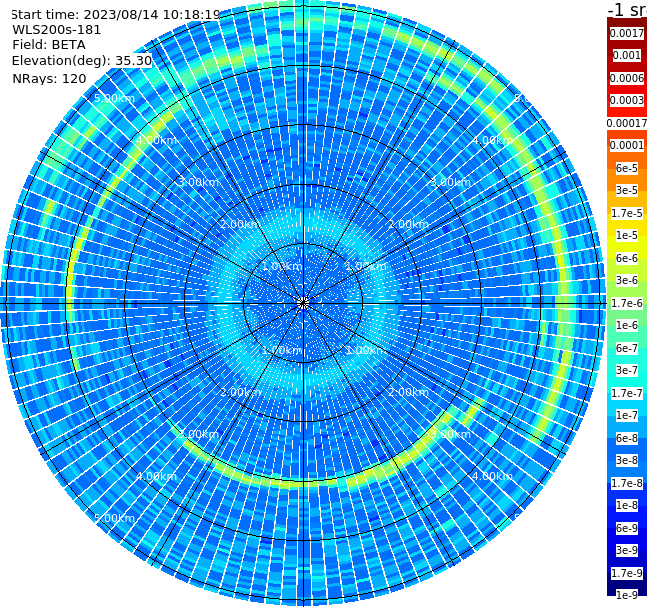The height and width of the screenshot is (607, 647).
Task: Click the WLS200s-181 instrument label
Action: click(57, 30)
